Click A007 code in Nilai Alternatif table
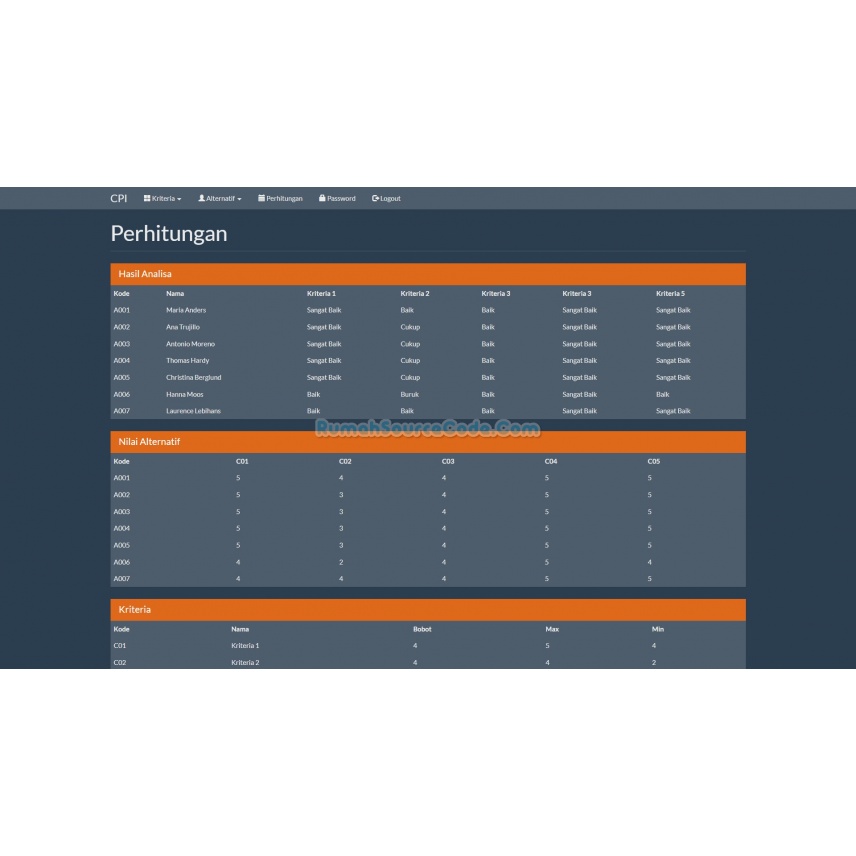The image size is (856, 856). click(x=122, y=579)
